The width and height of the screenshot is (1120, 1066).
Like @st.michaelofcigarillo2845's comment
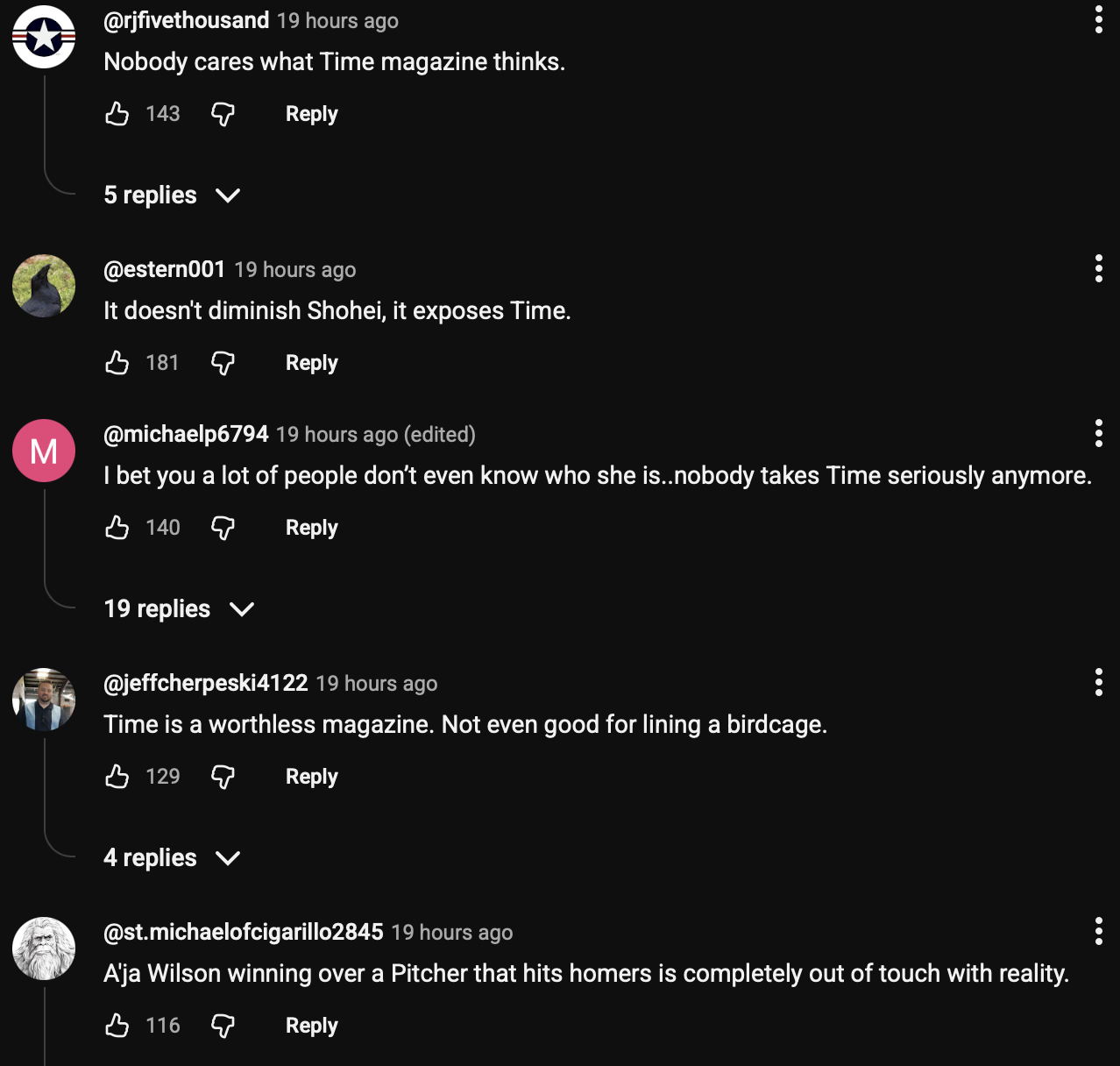pos(117,1026)
